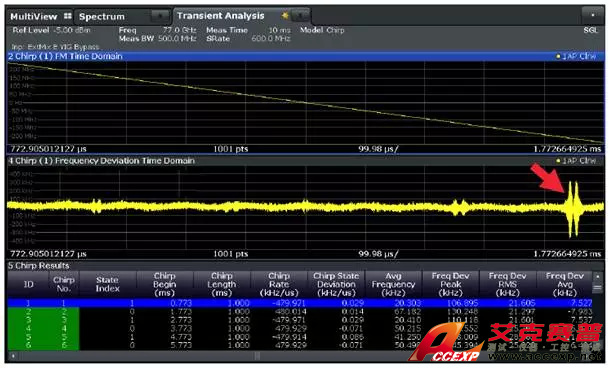Click the 1AP Clrw trace indicator in Frequency Deviation window
Screen dimensions: 609x368
coord(576,161)
